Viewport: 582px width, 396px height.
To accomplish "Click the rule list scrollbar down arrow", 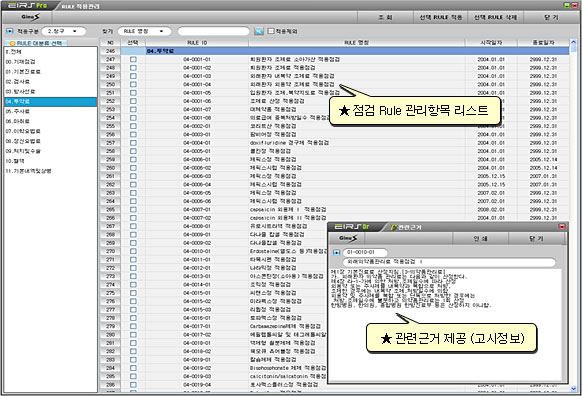I will pos(573,389).
